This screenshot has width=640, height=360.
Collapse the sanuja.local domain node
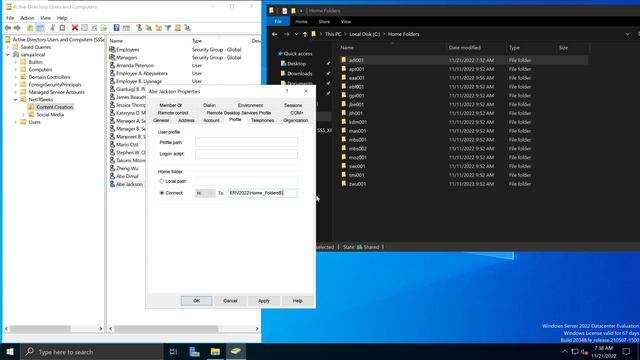tap(8, 55)
